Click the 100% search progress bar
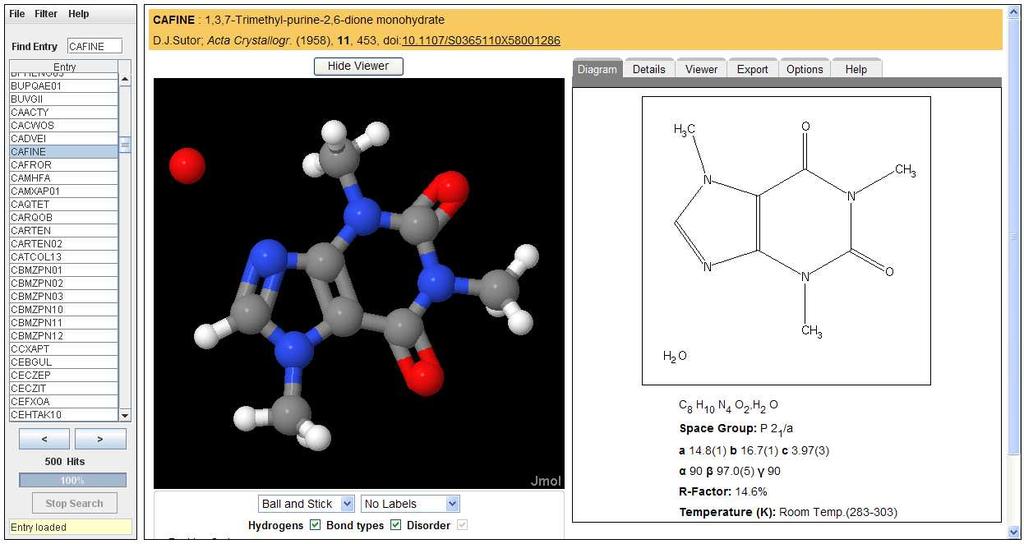 tap(72, 480)
